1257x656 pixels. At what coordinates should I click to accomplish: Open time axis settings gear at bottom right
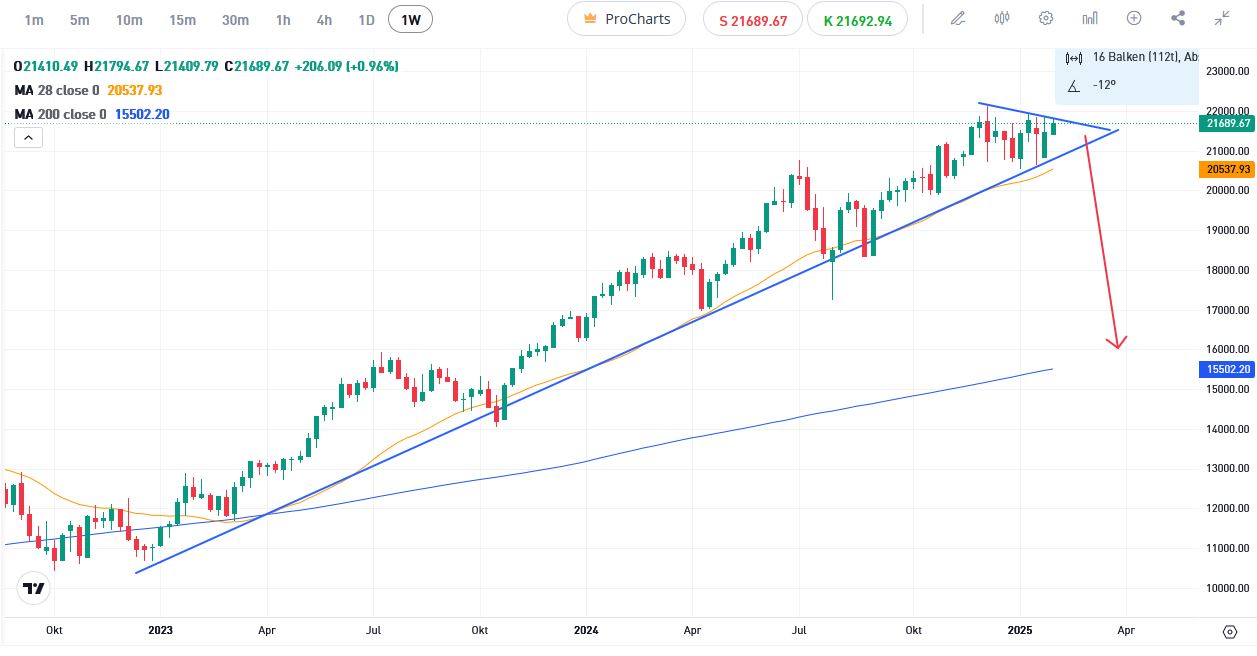1230,631
